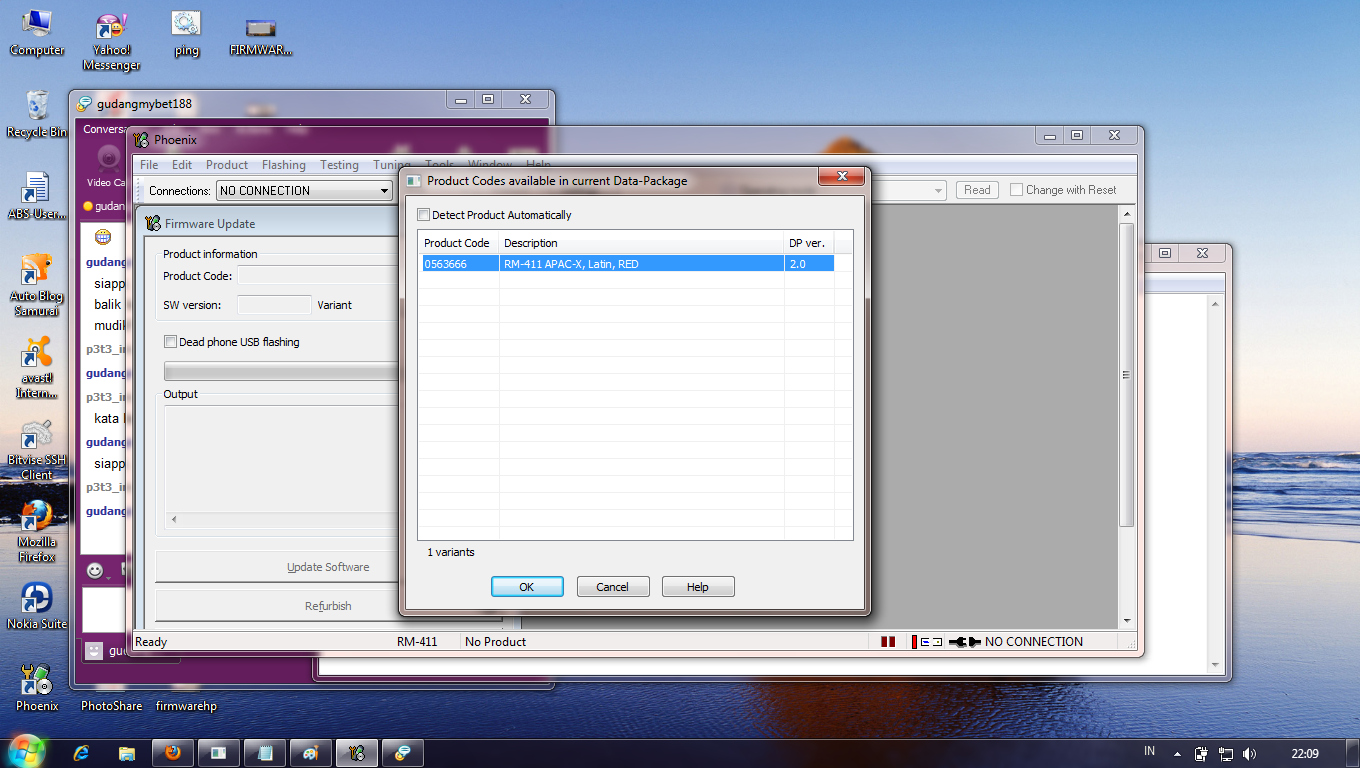This screenshot has width=1360, height=768.
Task: Open the Edit menu in Phoenix
Action: pyautogui.click(x=182, y=165)
